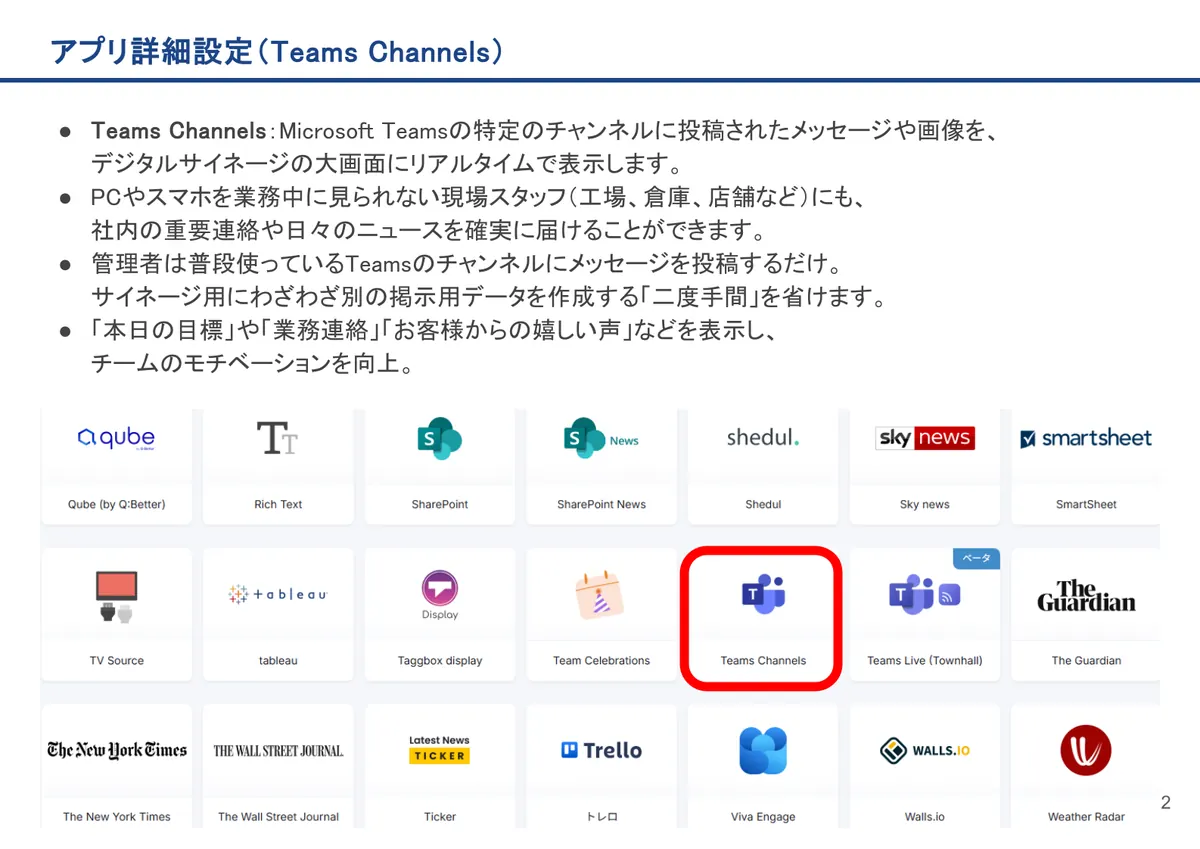The height and width of the screenshot is (849, 1200).
Task: Select the 'Shedul' card label
Action: click(763, 504)
